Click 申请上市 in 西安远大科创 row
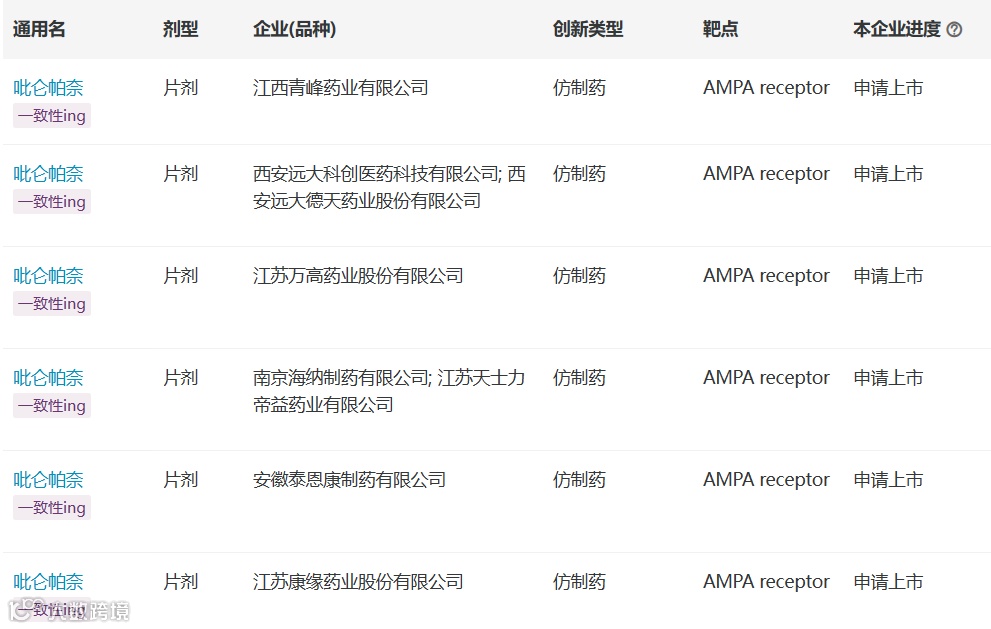 (x=888, y=174)
